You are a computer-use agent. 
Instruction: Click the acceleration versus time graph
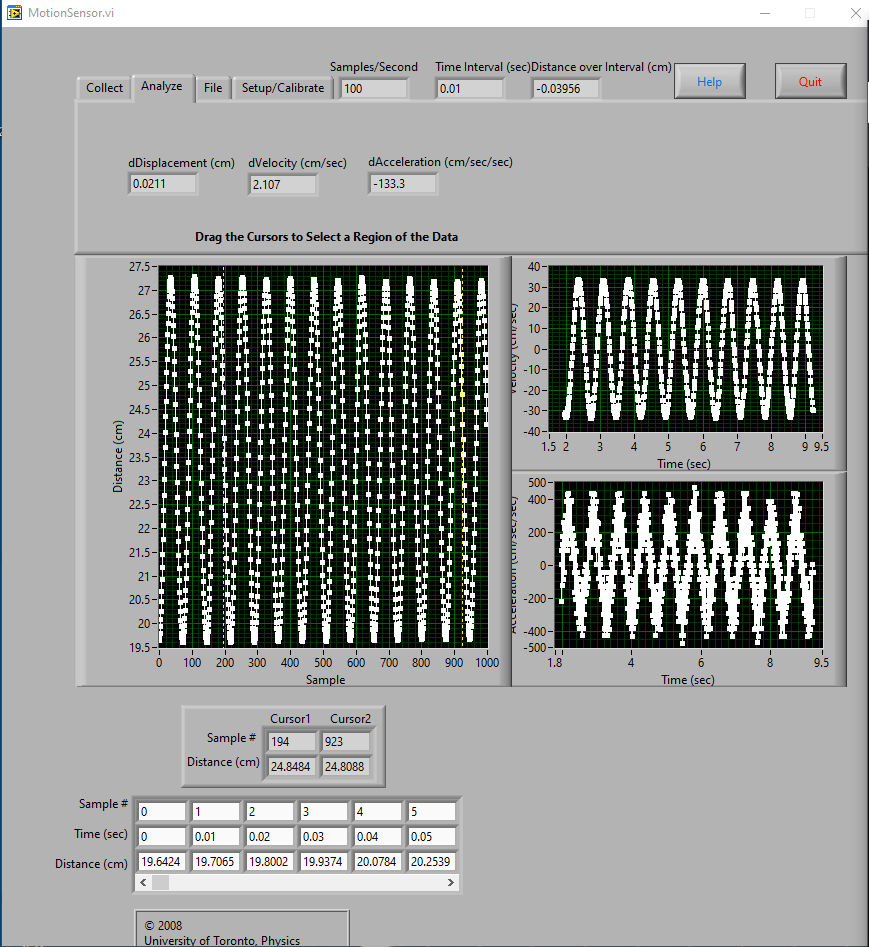[x=688, y=565]
